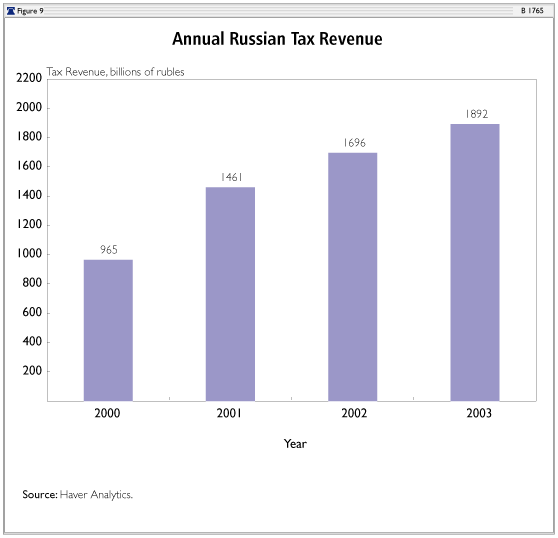Click the 2200 y-axis value
Viewport: 558px width, 538px height.
29,78
